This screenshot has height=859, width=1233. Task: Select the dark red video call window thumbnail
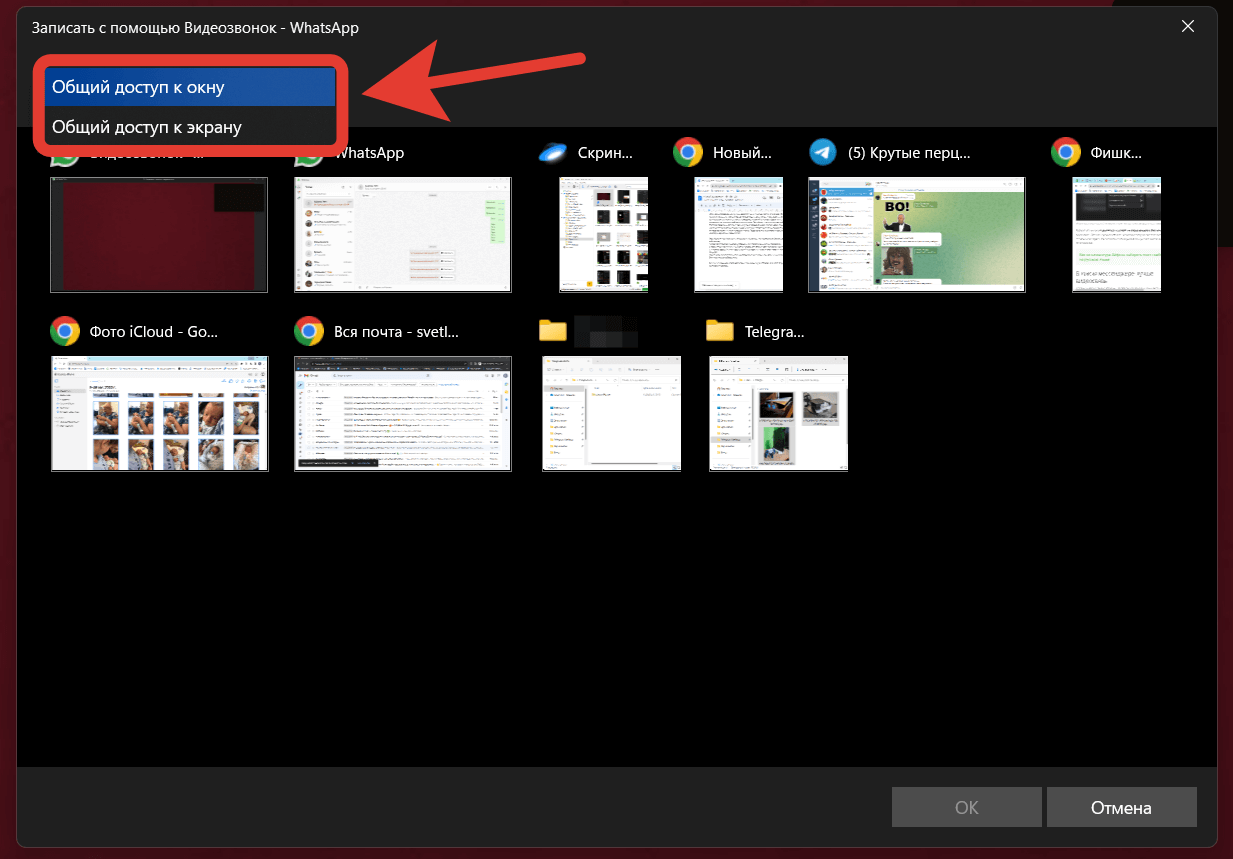(x=159, y=235)
